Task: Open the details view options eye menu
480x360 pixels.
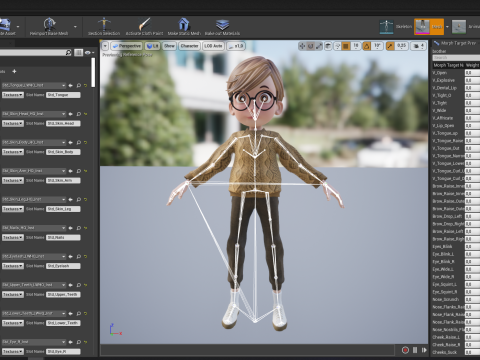Action: pos(89,53)
